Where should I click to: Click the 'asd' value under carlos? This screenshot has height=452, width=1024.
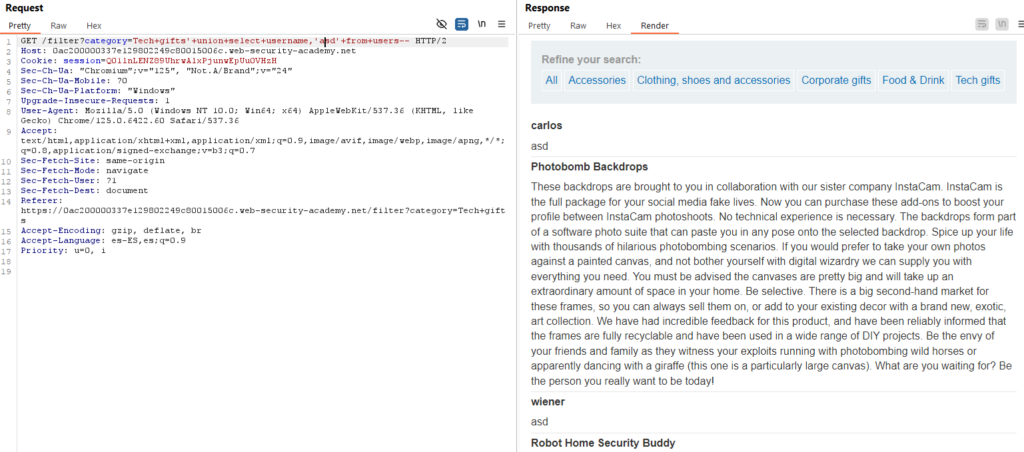[539, 146]
